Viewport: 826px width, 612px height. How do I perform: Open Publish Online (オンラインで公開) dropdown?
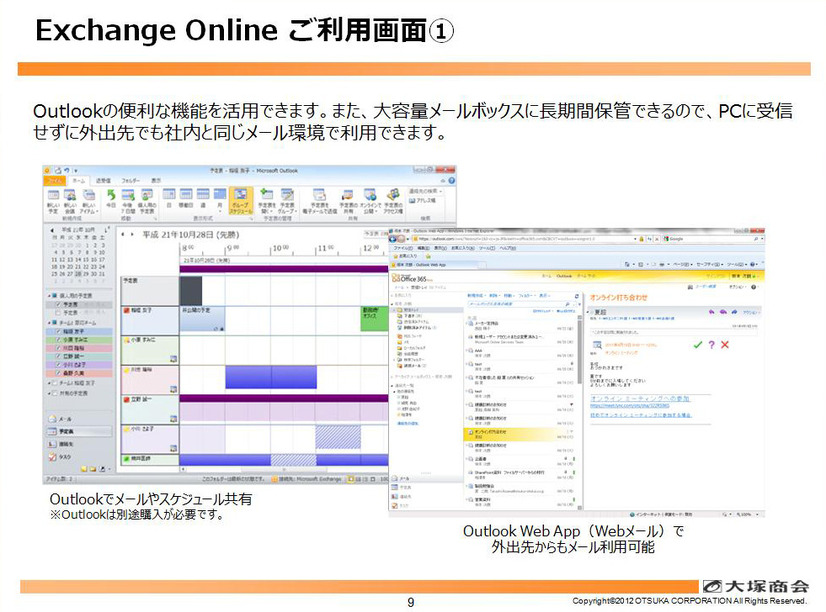click(370, 202)
